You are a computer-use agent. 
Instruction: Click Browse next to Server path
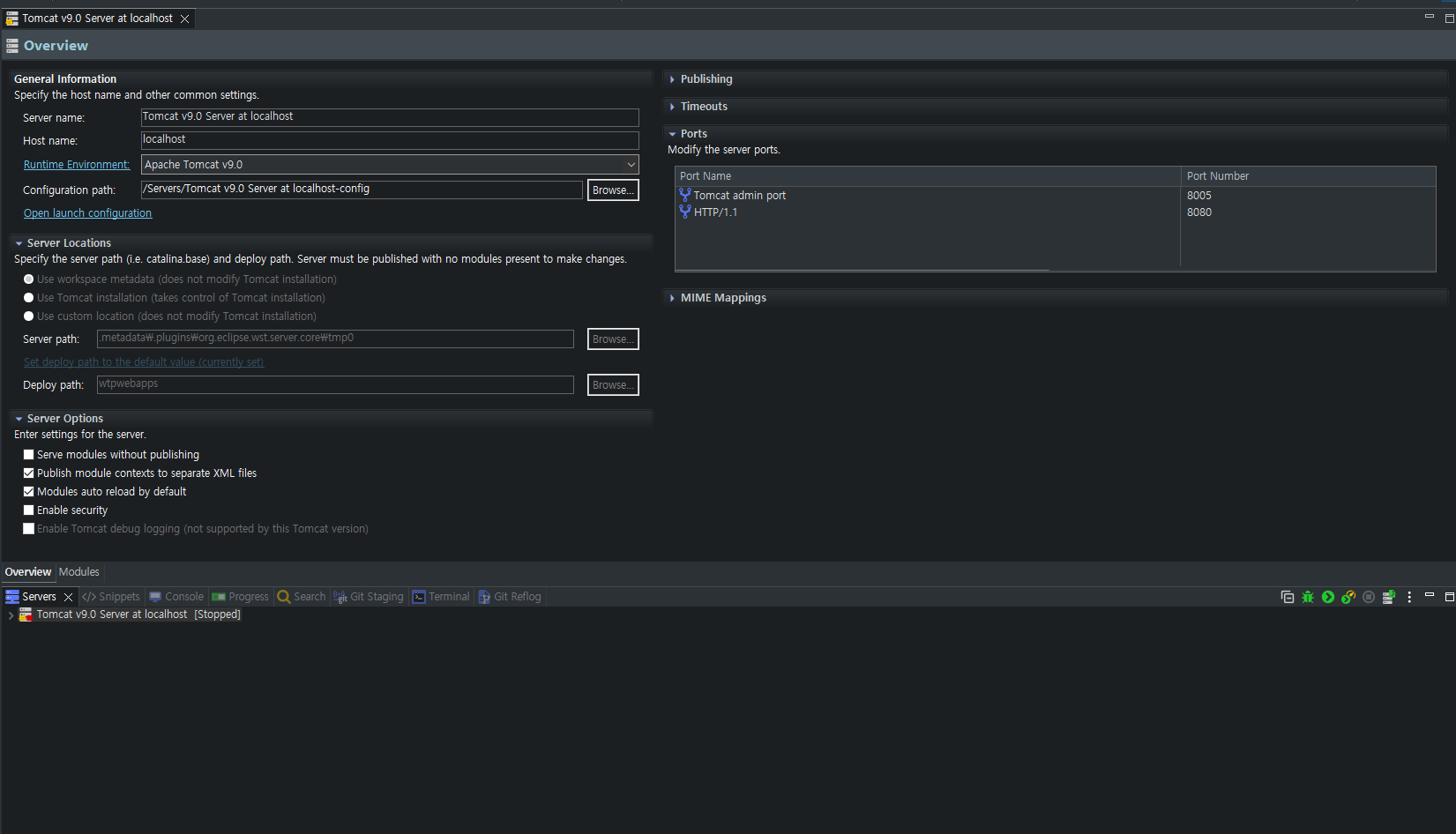tap(613, 339)
